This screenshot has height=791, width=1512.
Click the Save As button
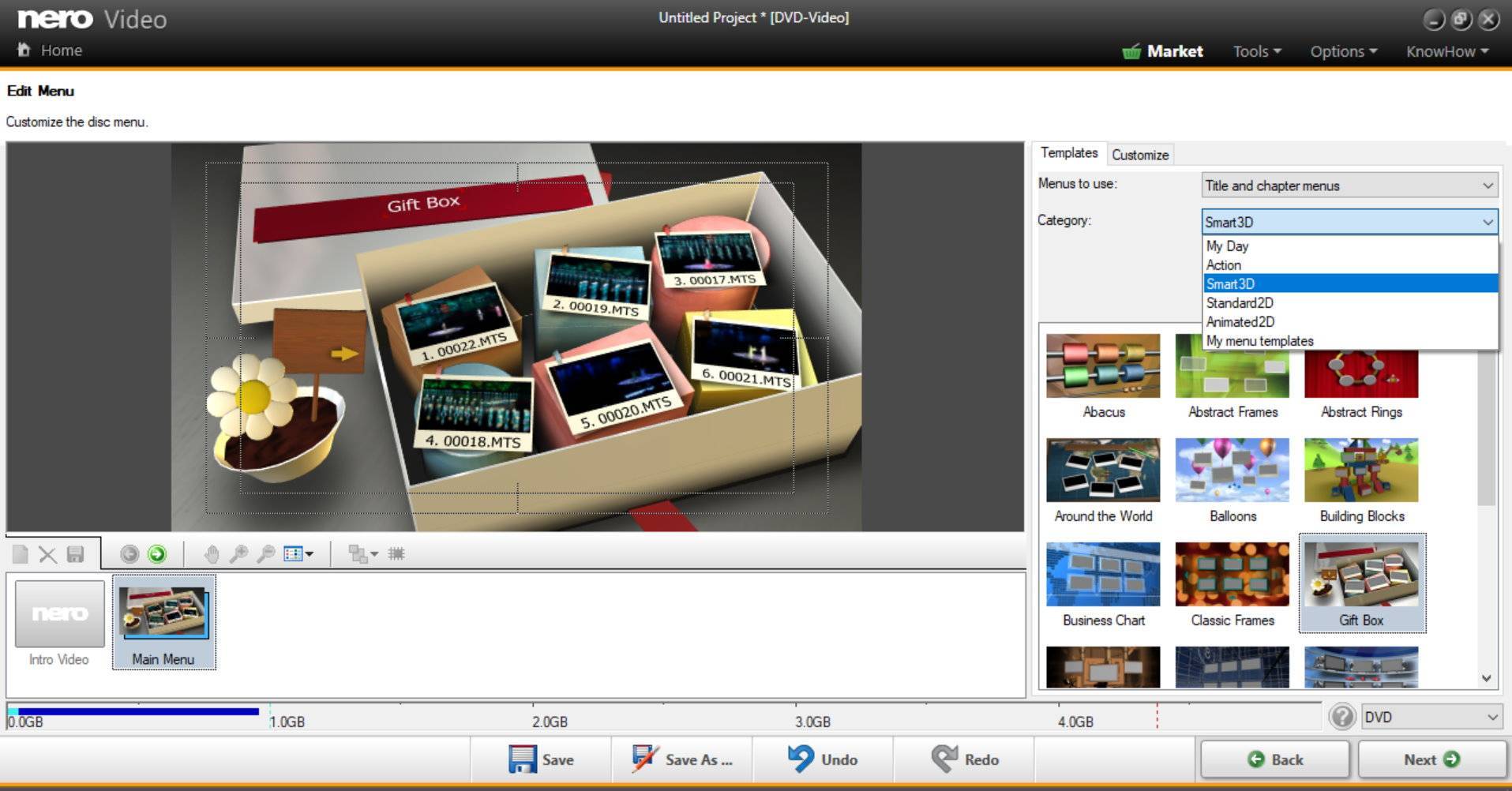tap(682, 759)
